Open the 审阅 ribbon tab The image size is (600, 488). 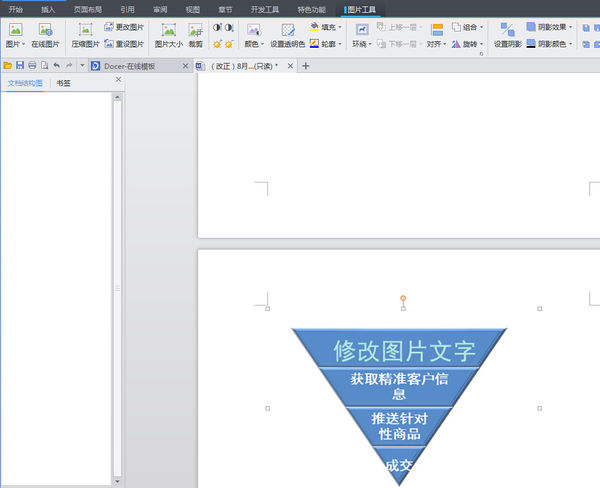160,10
